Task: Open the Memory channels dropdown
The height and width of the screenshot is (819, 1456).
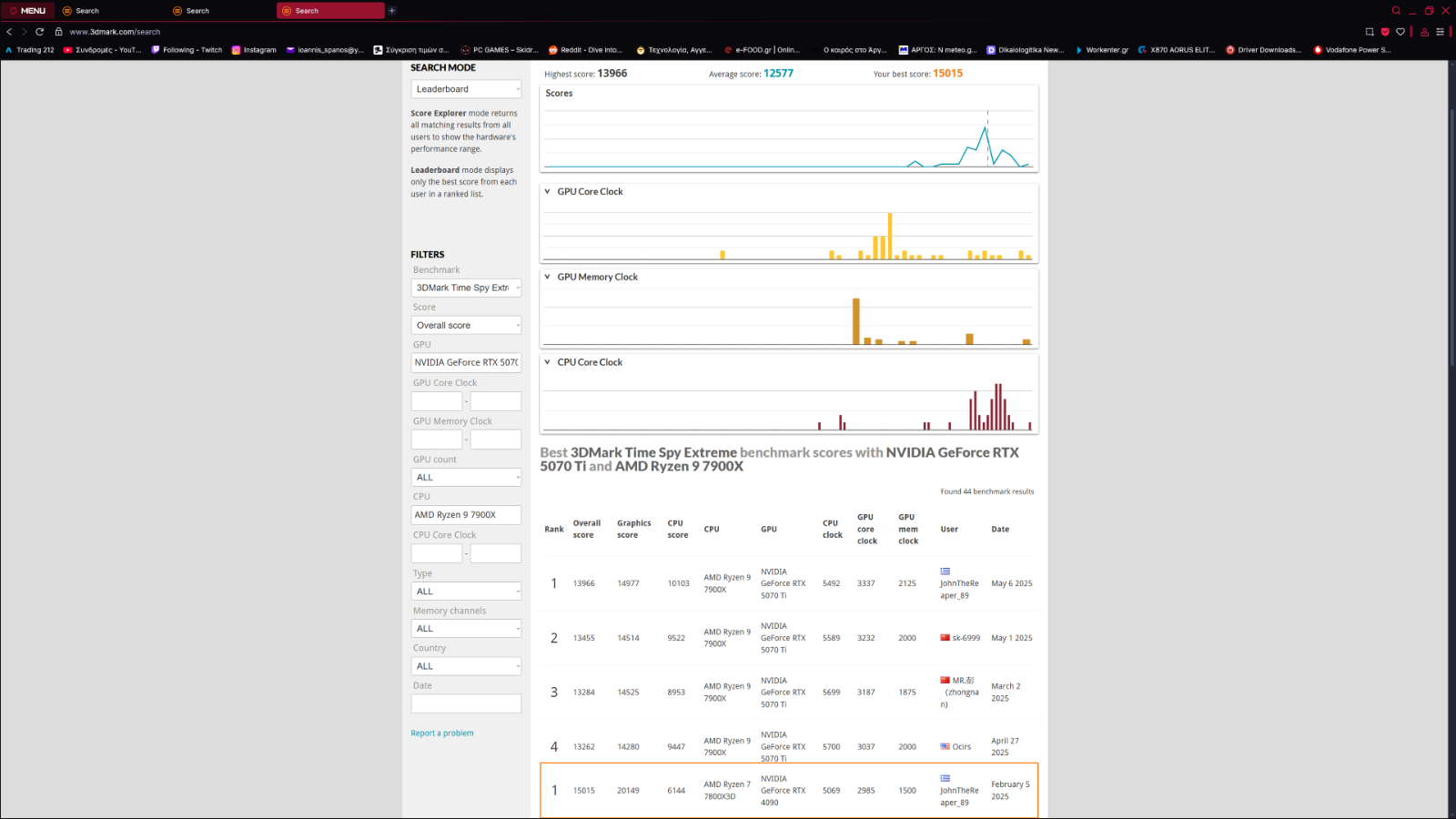Action: [x=466, y=629]
